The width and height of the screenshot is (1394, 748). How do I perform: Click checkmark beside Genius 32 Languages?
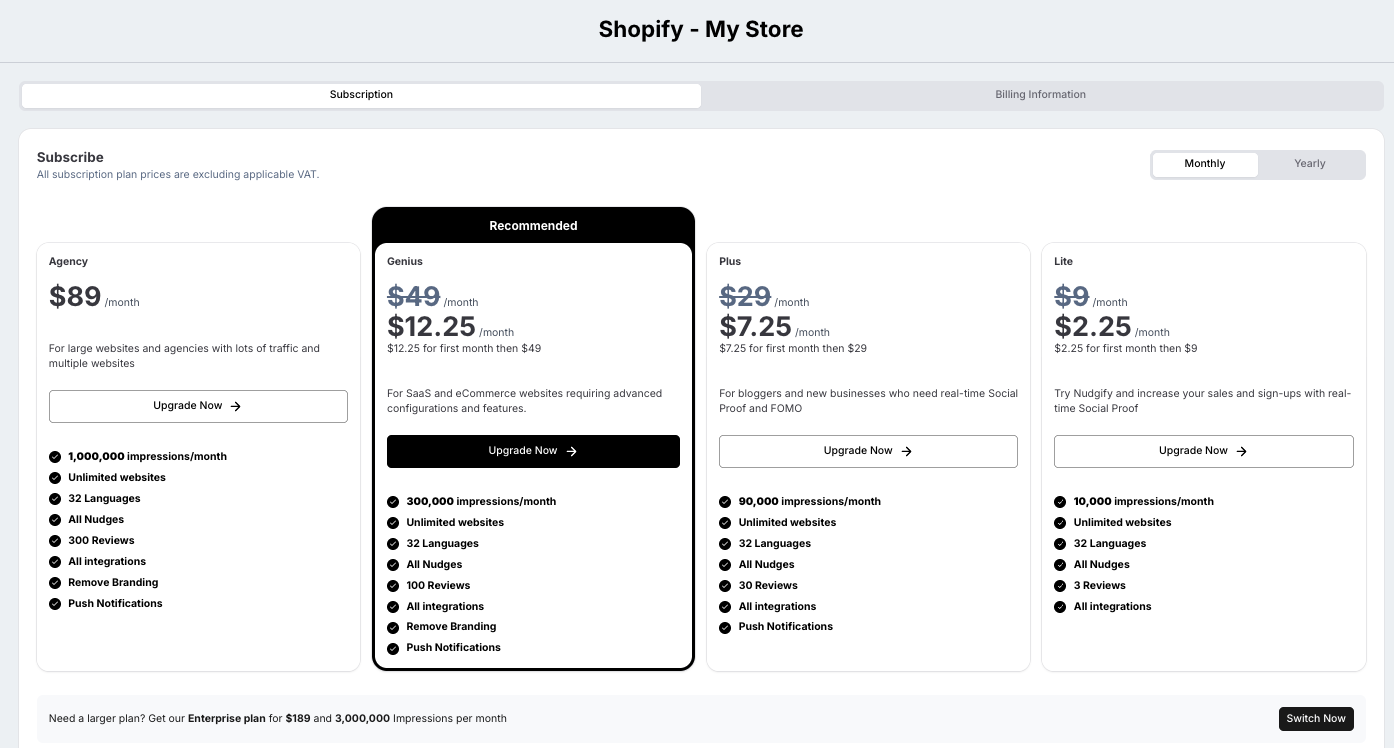click(393, 544)
